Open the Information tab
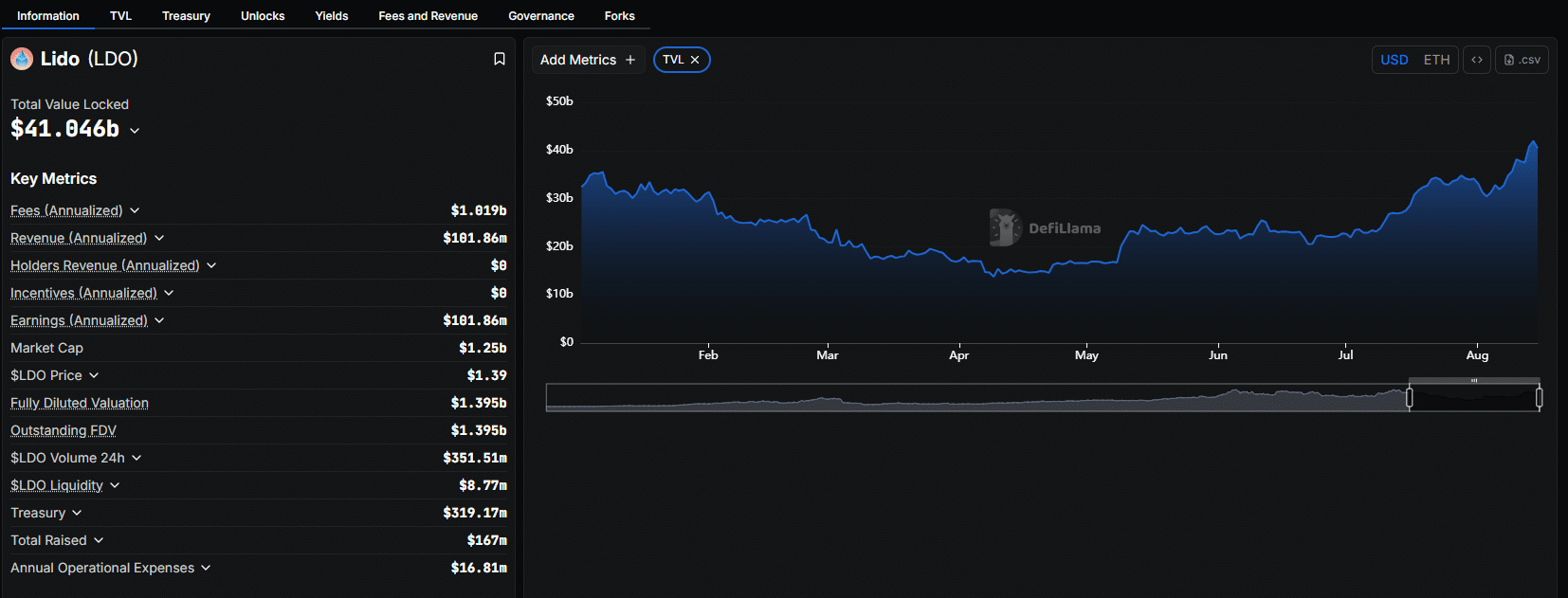This screenshot has height=598, width=1568. pyautogui.click(x=48, y=16)
